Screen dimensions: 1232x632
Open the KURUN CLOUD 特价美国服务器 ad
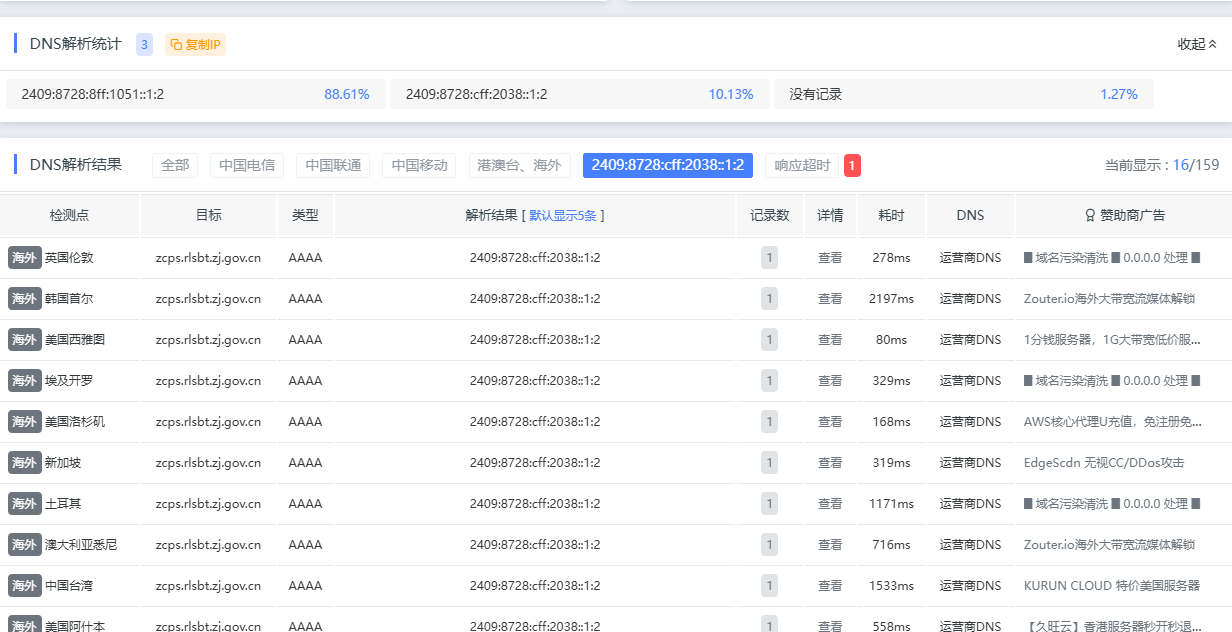tap(1112, 586)
